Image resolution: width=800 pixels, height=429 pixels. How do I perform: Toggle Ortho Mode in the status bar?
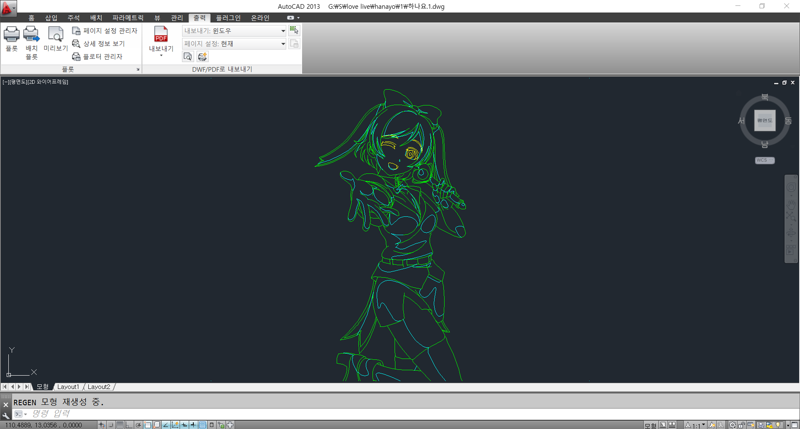point(130,425)
